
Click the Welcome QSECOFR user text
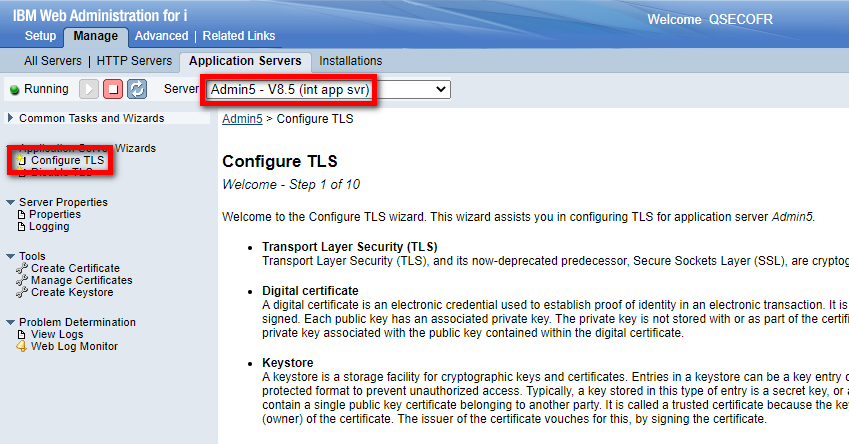tap(710, 19)
